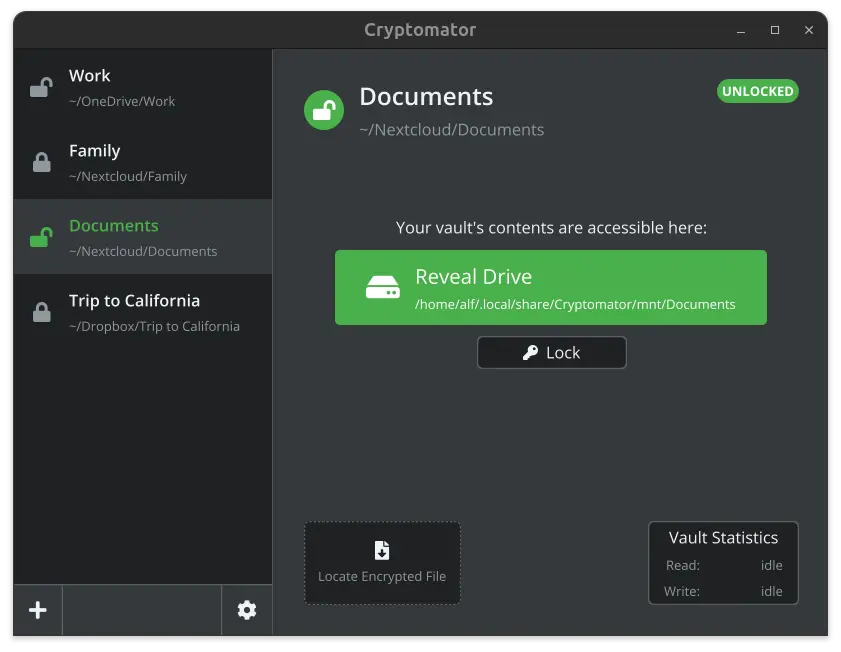
Task: Click the key icon on the Lock button
Action: click(x=530, y=352)
